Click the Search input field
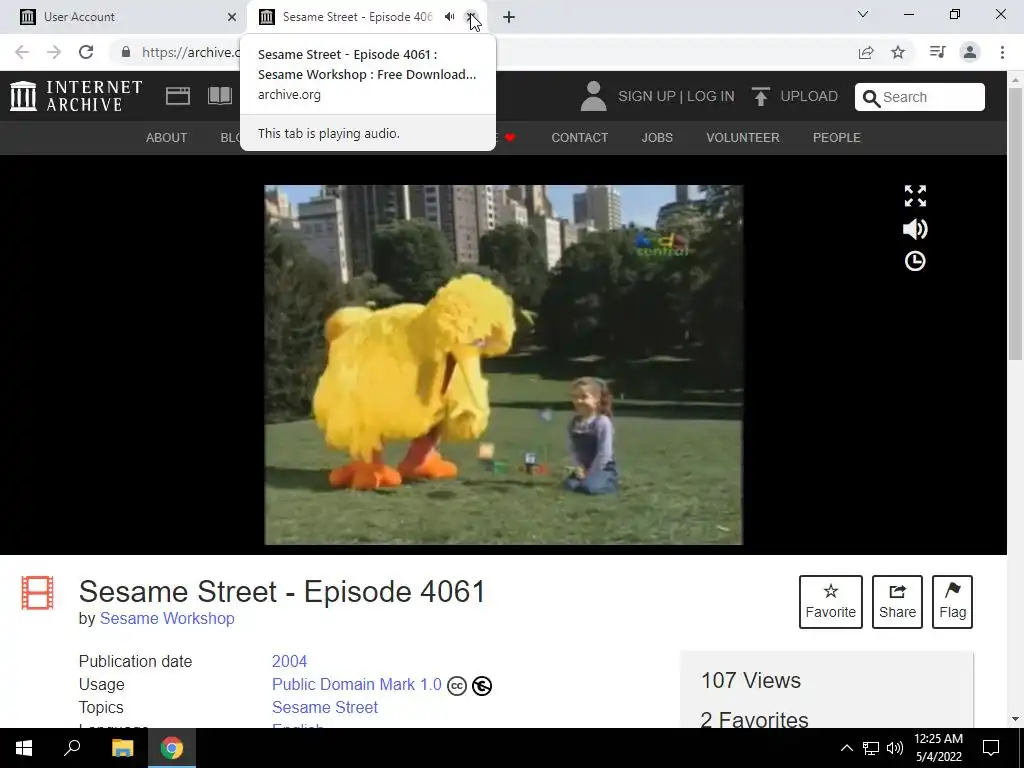The width and height of the screenshot is (1024, 768). (920, 97)
